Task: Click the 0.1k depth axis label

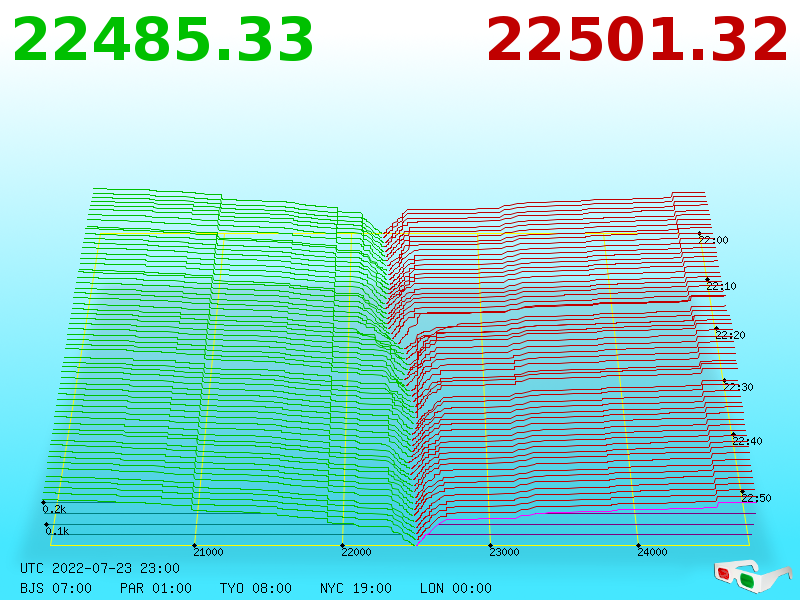Action: [57, 531]
